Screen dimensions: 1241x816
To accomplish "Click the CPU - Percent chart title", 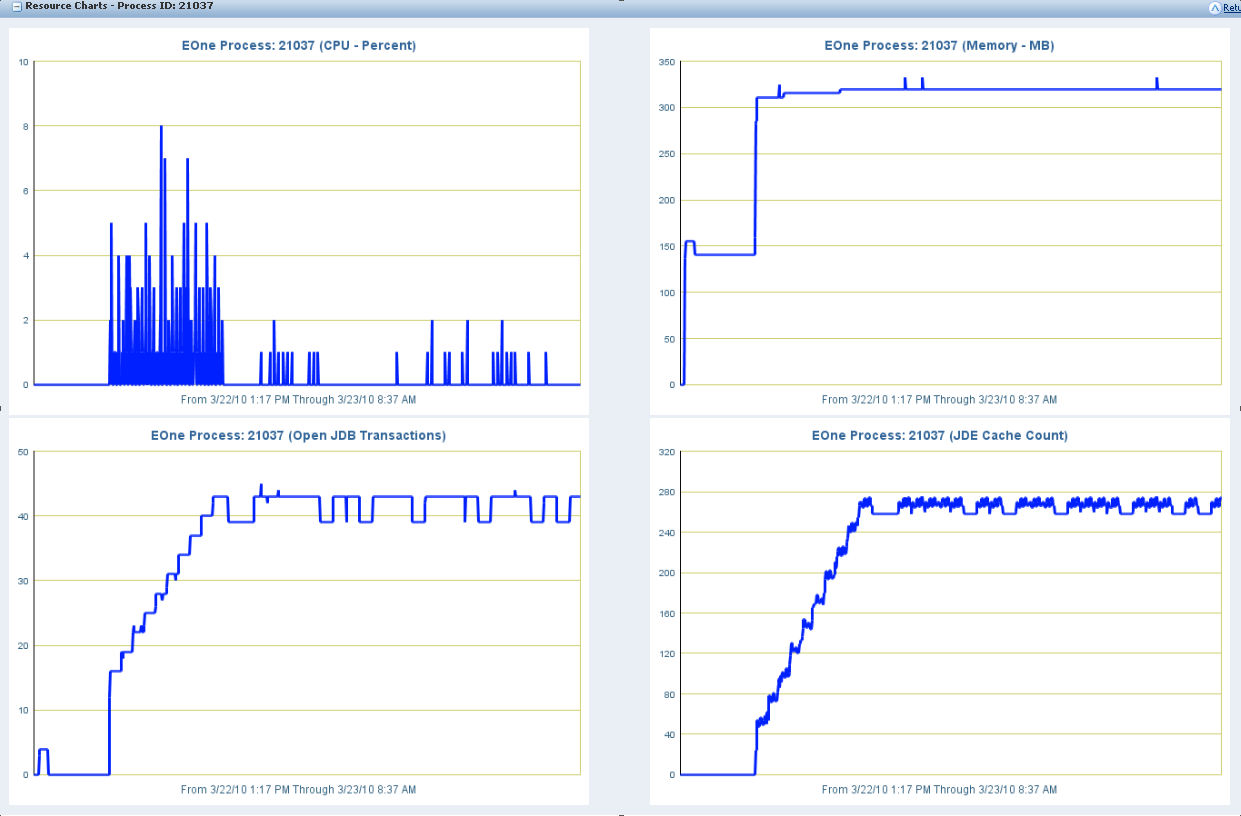I will click(299, 45).
